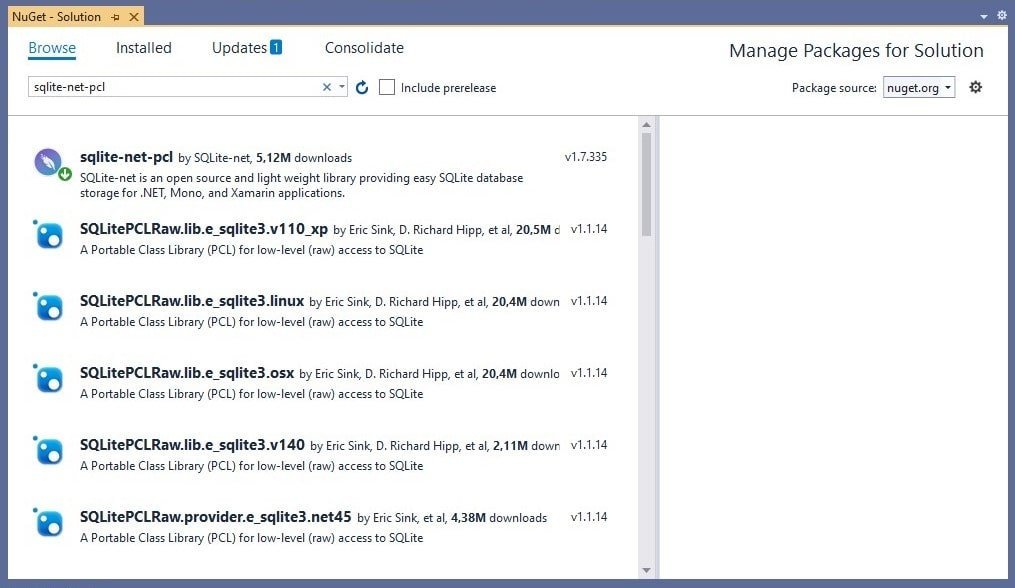Refresh the package search results
The width and height of the screenshot is (1015, 588).
point(362,87)
